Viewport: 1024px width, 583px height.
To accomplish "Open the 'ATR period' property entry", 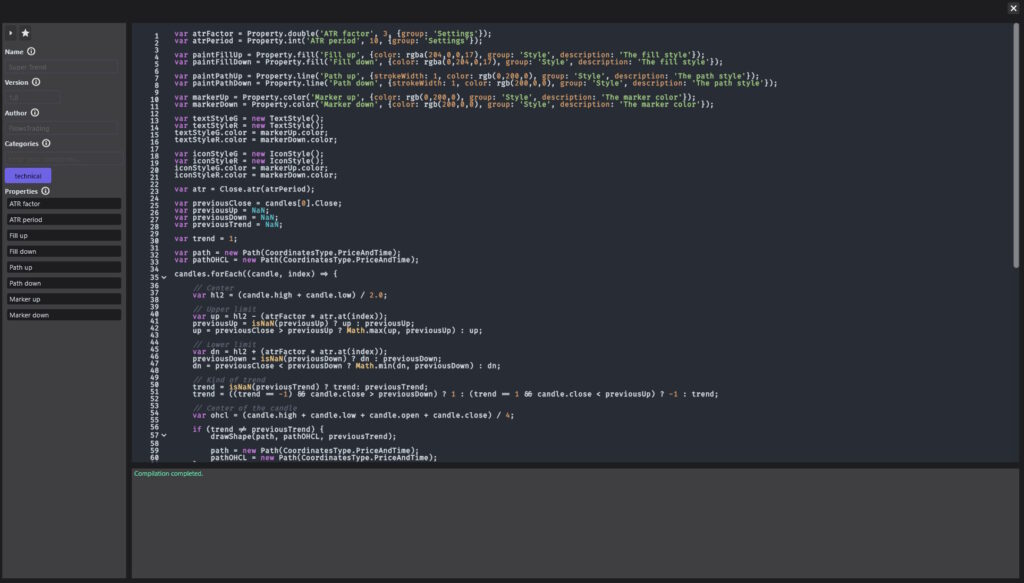I will [x=63, y=220].
